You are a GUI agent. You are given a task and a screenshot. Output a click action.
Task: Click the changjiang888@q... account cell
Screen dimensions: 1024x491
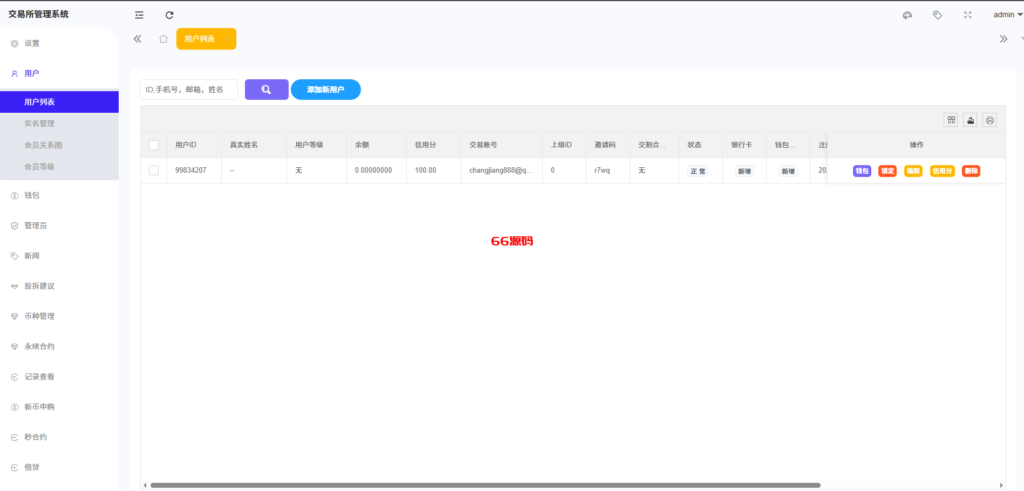point(502,170)
